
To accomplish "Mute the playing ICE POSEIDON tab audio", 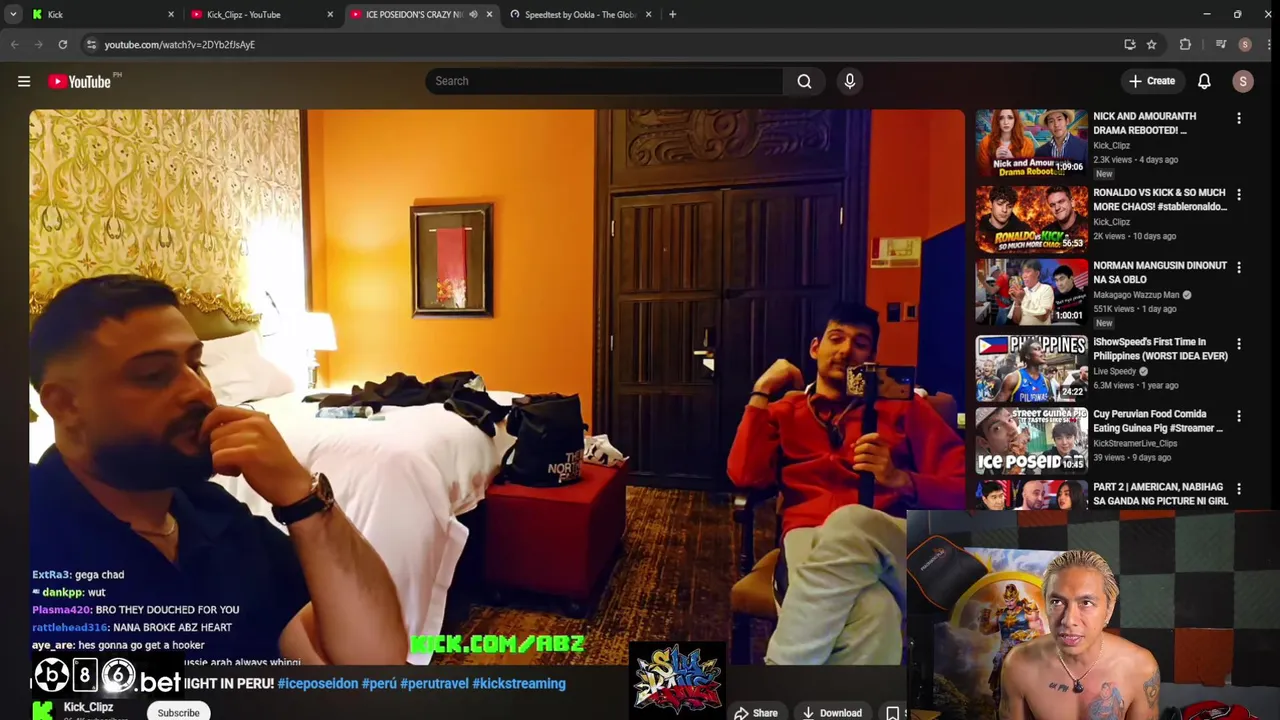I will pos(473,14).
